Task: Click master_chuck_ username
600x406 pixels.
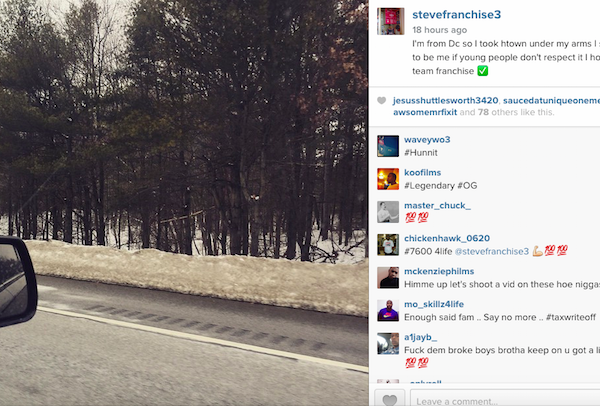Action: pos(437,205)
